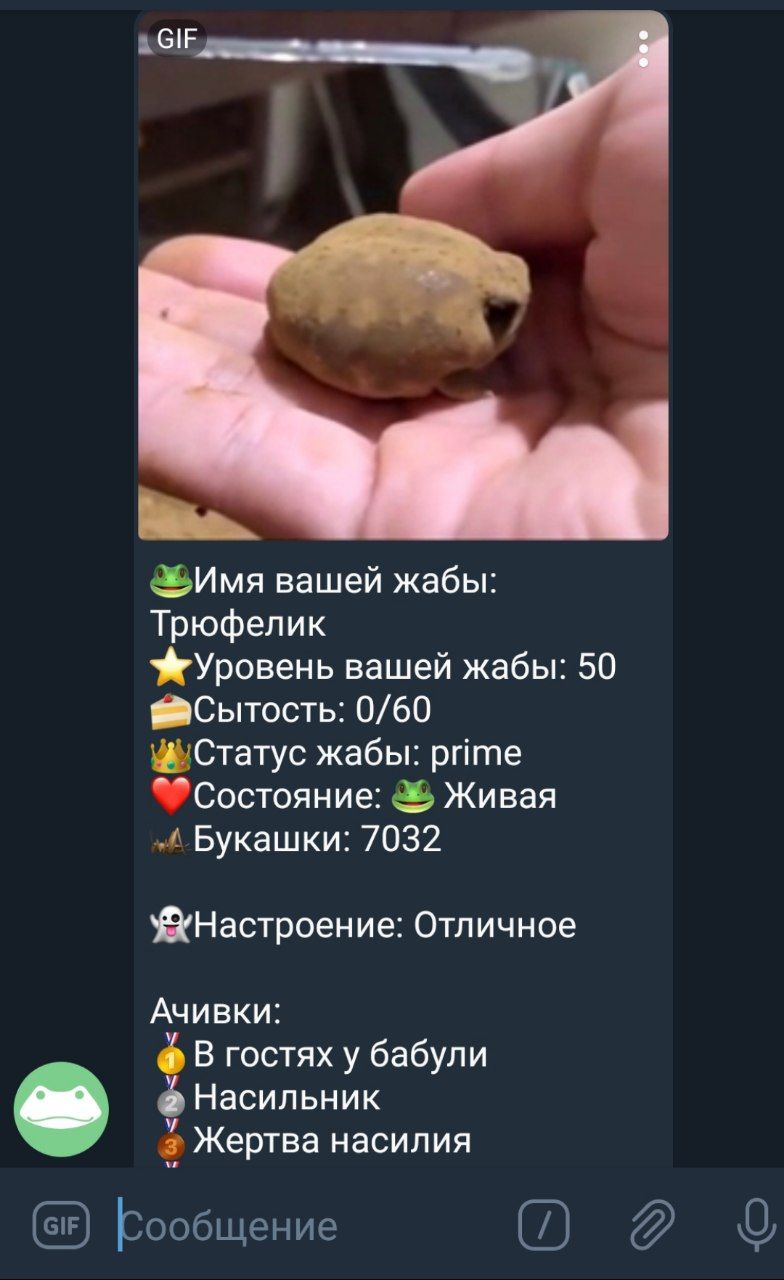Tap the red heart emoji beside Состояние
This screenshot has height=1280, width=784.
coord(171,796)
